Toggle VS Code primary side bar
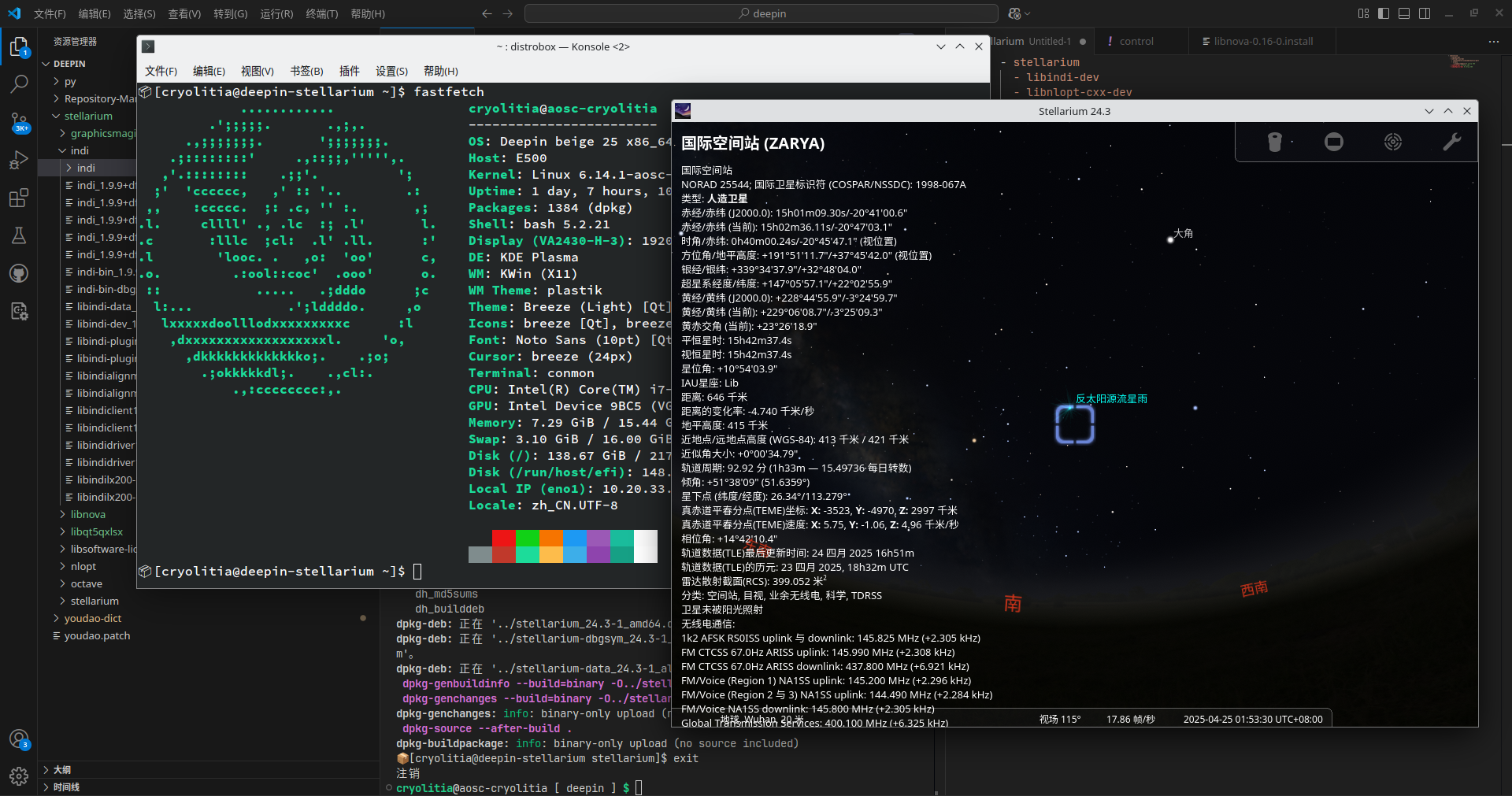The height and width of the screenshot is (796, 1512). (1384, 13)
